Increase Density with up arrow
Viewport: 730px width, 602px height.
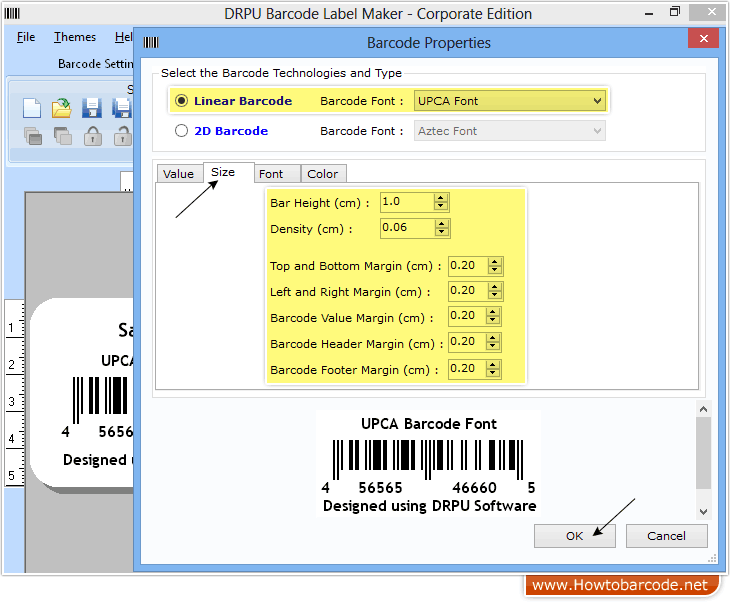point(441,224)
